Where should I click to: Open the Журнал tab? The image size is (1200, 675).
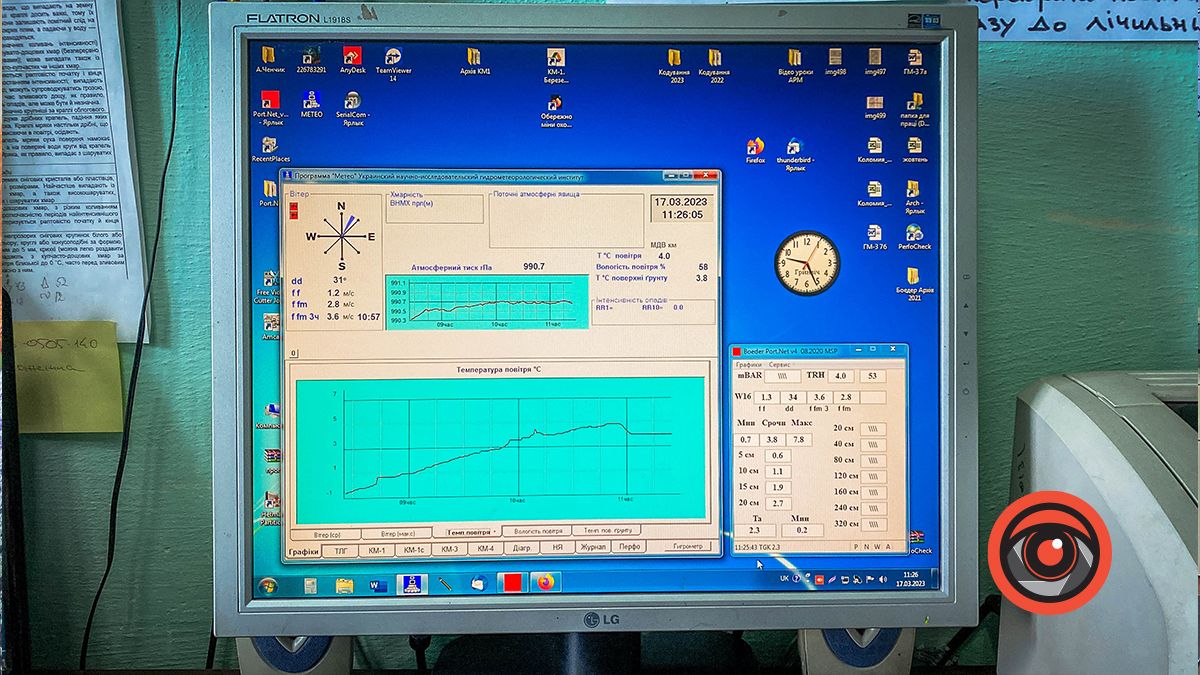tap(593, 549)
